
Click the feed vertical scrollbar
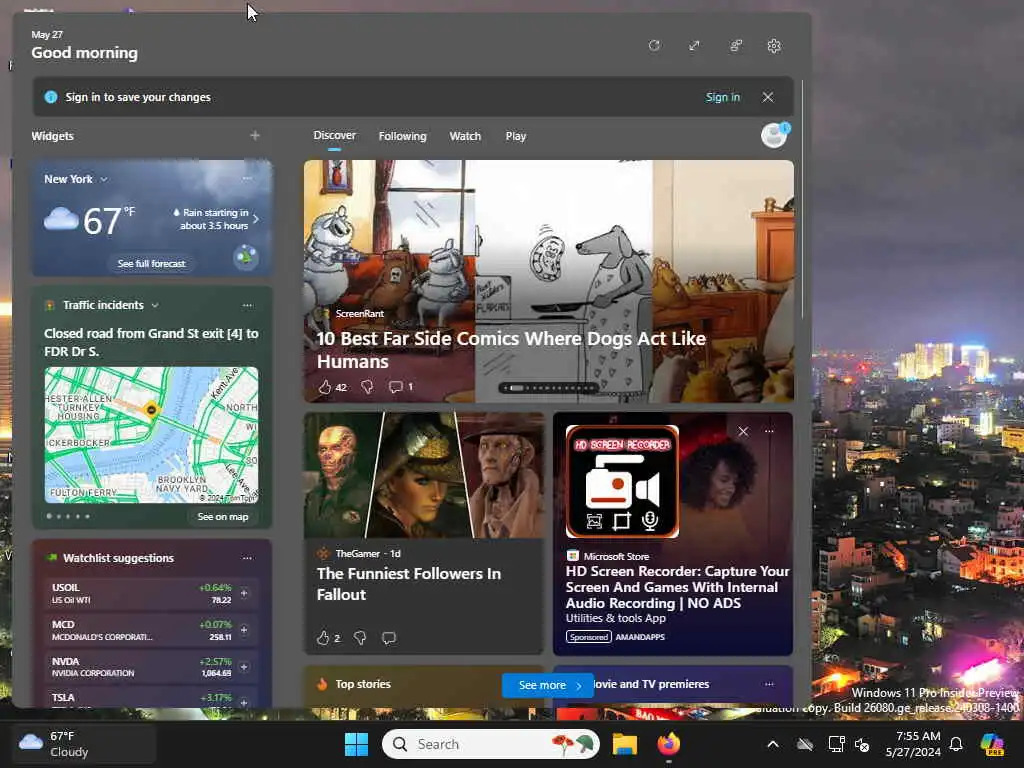pos(802,199)
